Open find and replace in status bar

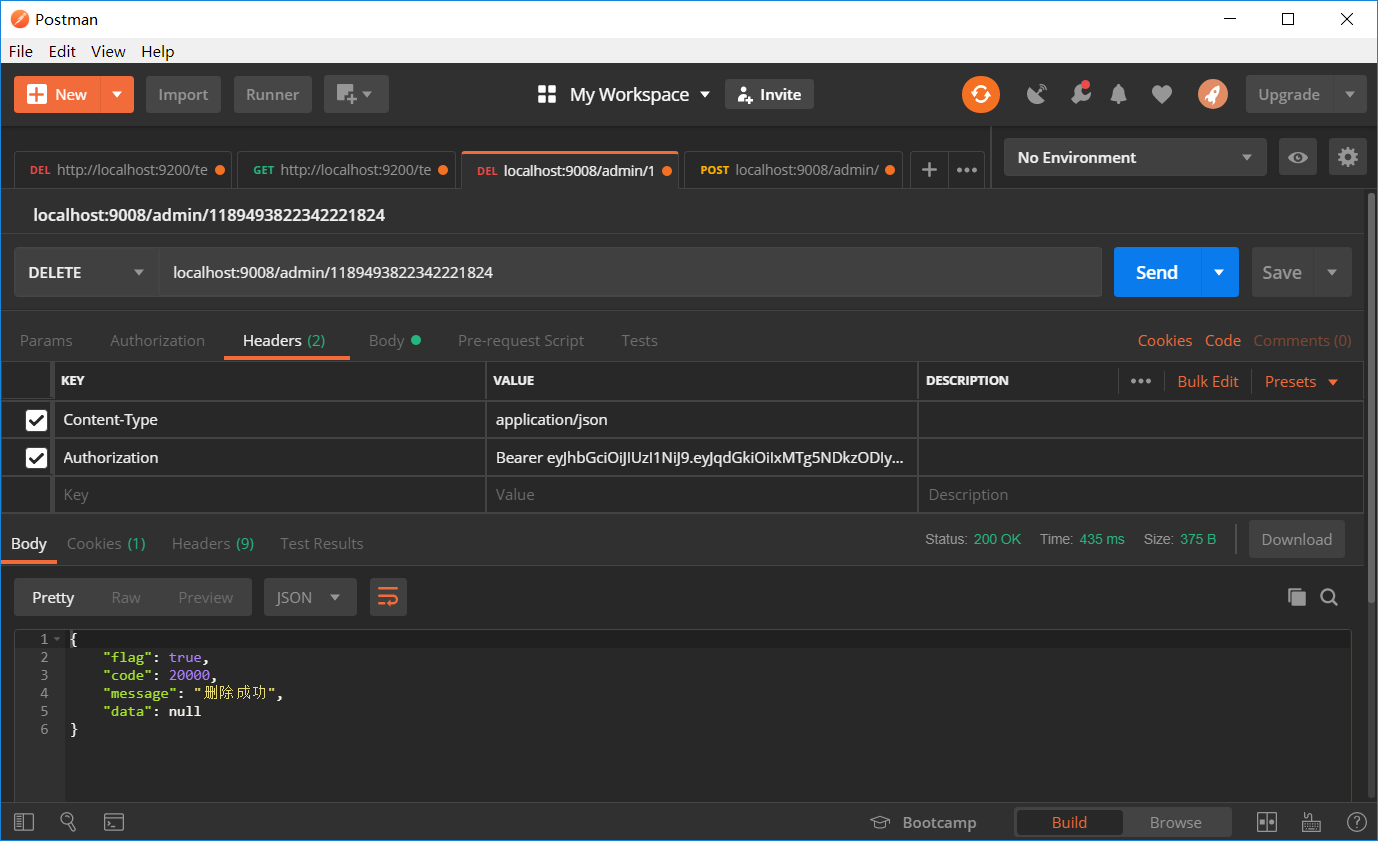click(x=68, y=822)
